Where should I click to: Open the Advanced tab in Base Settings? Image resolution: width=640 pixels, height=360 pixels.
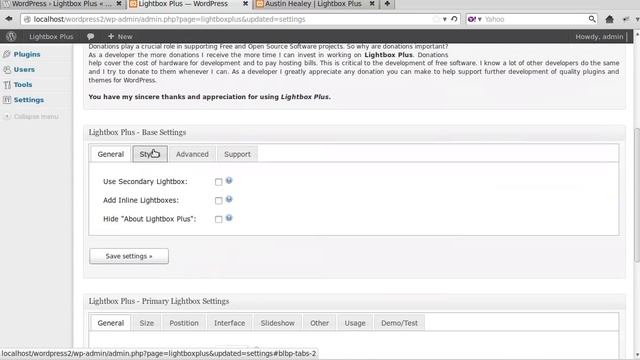point(192,154)
